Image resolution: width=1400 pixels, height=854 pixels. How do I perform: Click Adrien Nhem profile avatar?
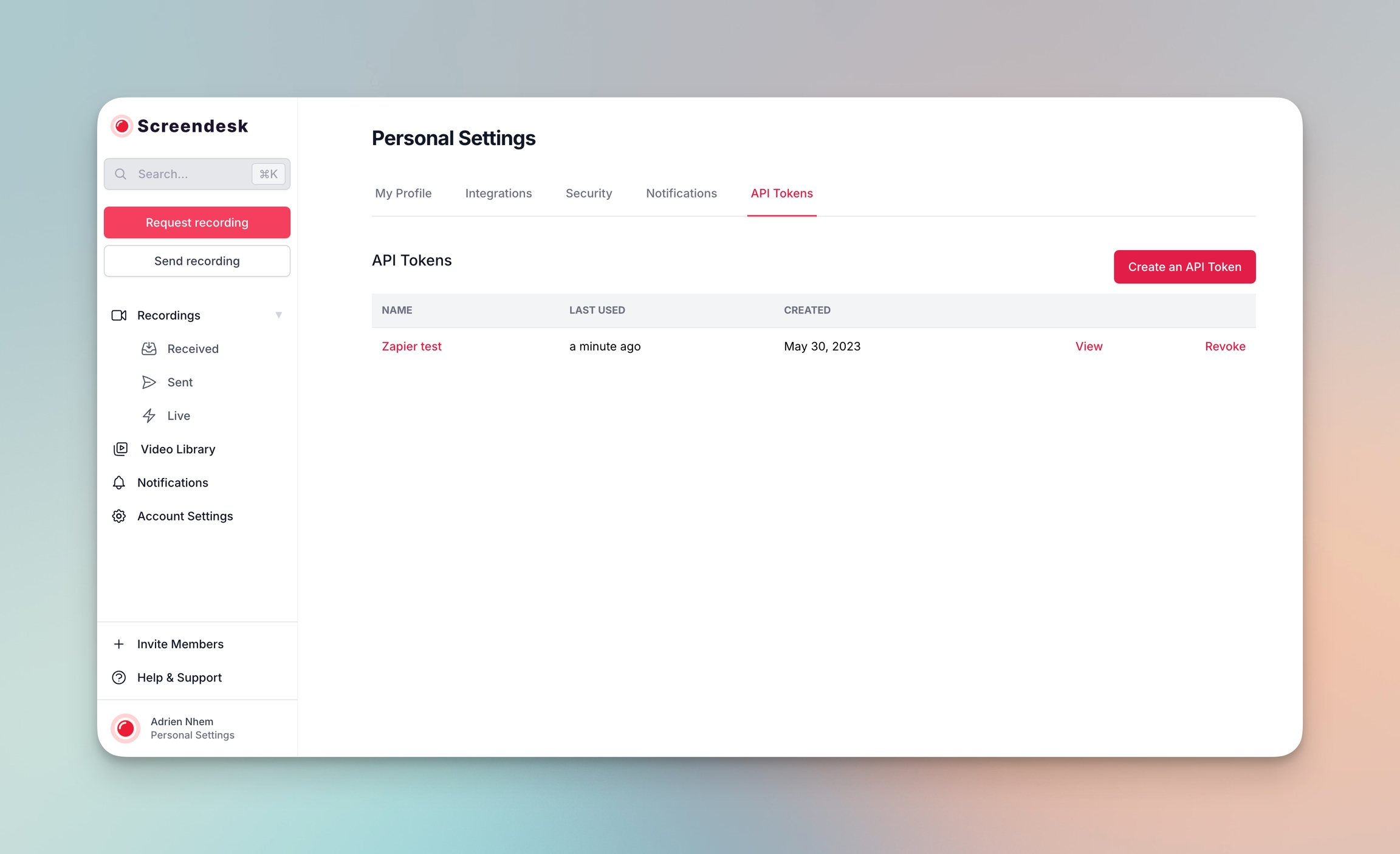point(126,728)
